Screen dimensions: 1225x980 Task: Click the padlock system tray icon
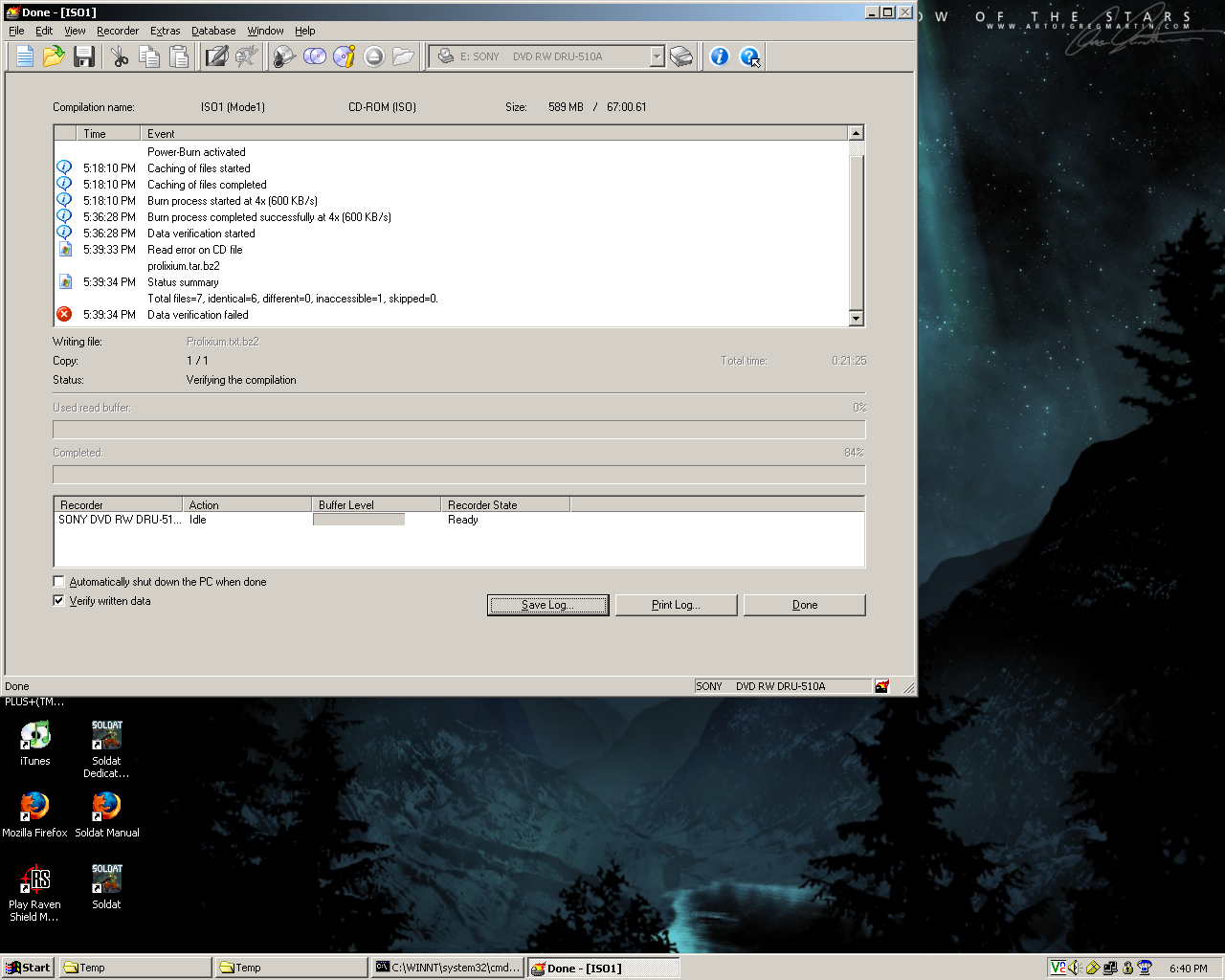click(1127, 968)
